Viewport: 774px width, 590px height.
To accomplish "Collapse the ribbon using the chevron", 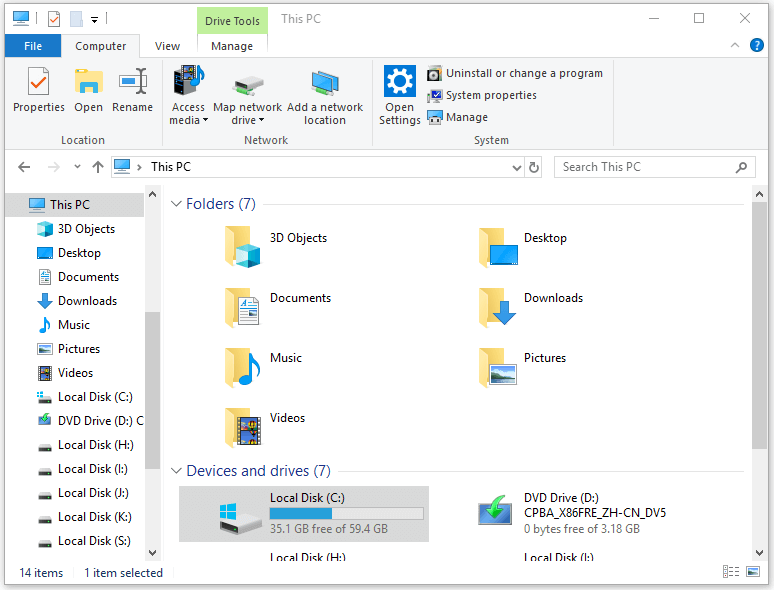I will (735, 45).
